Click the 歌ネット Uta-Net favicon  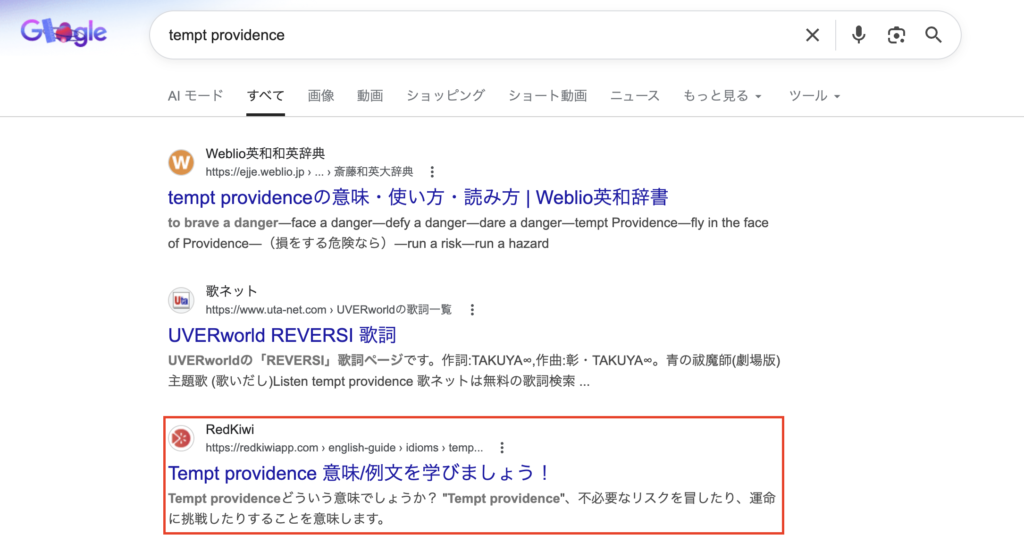coord(181,300)
